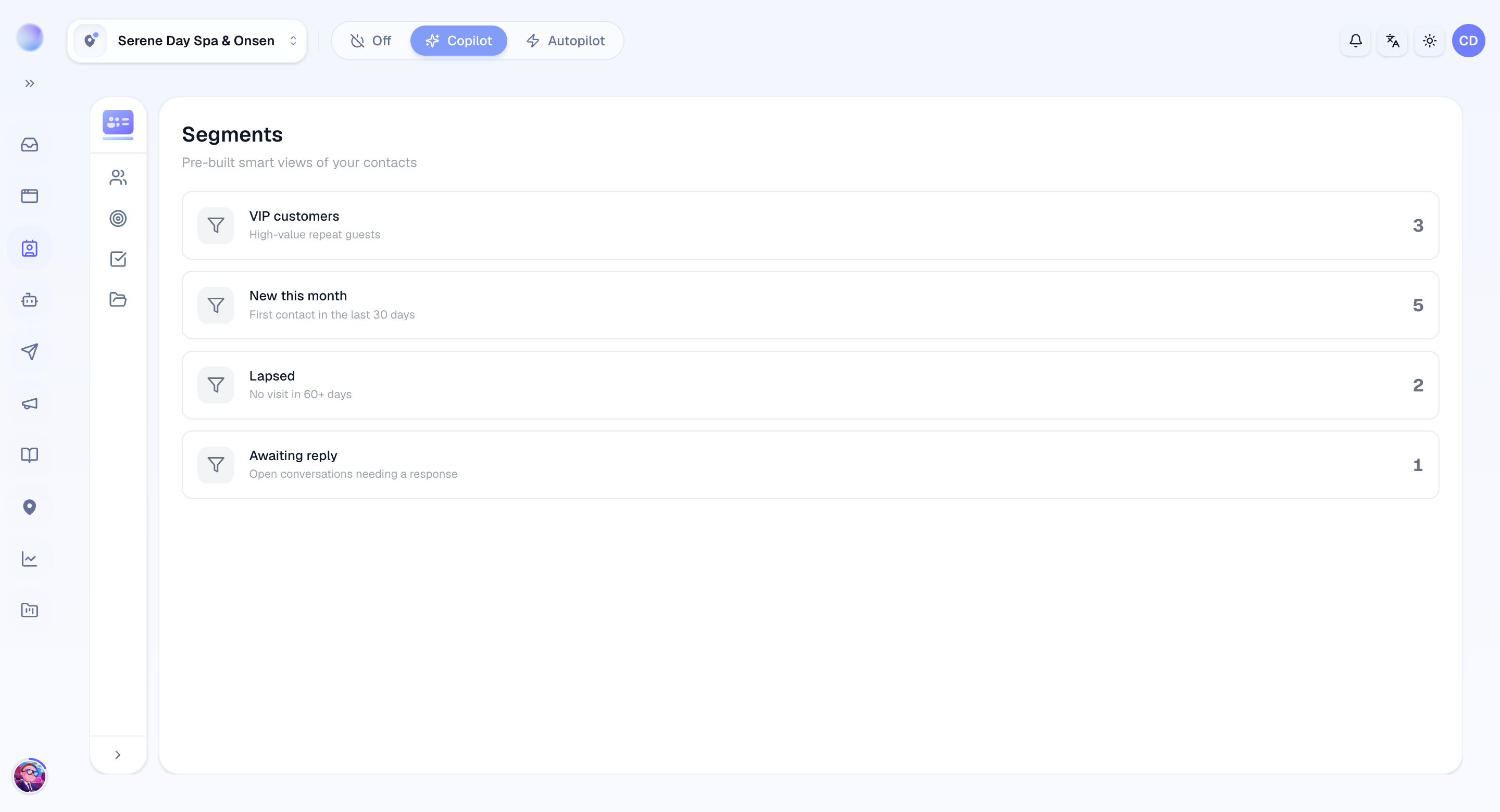Open the target goals icon in secondary sidebar

pos(118,218)
